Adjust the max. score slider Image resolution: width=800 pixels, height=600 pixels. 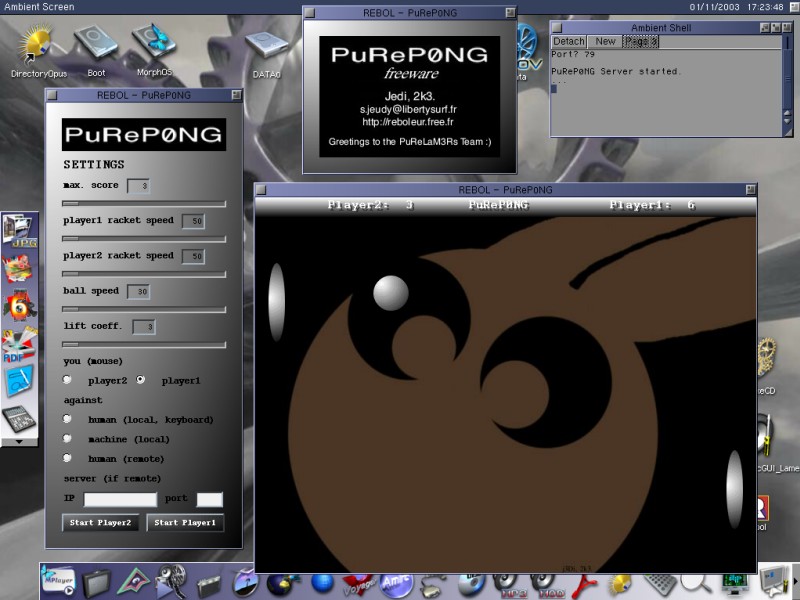pos(144,204)
